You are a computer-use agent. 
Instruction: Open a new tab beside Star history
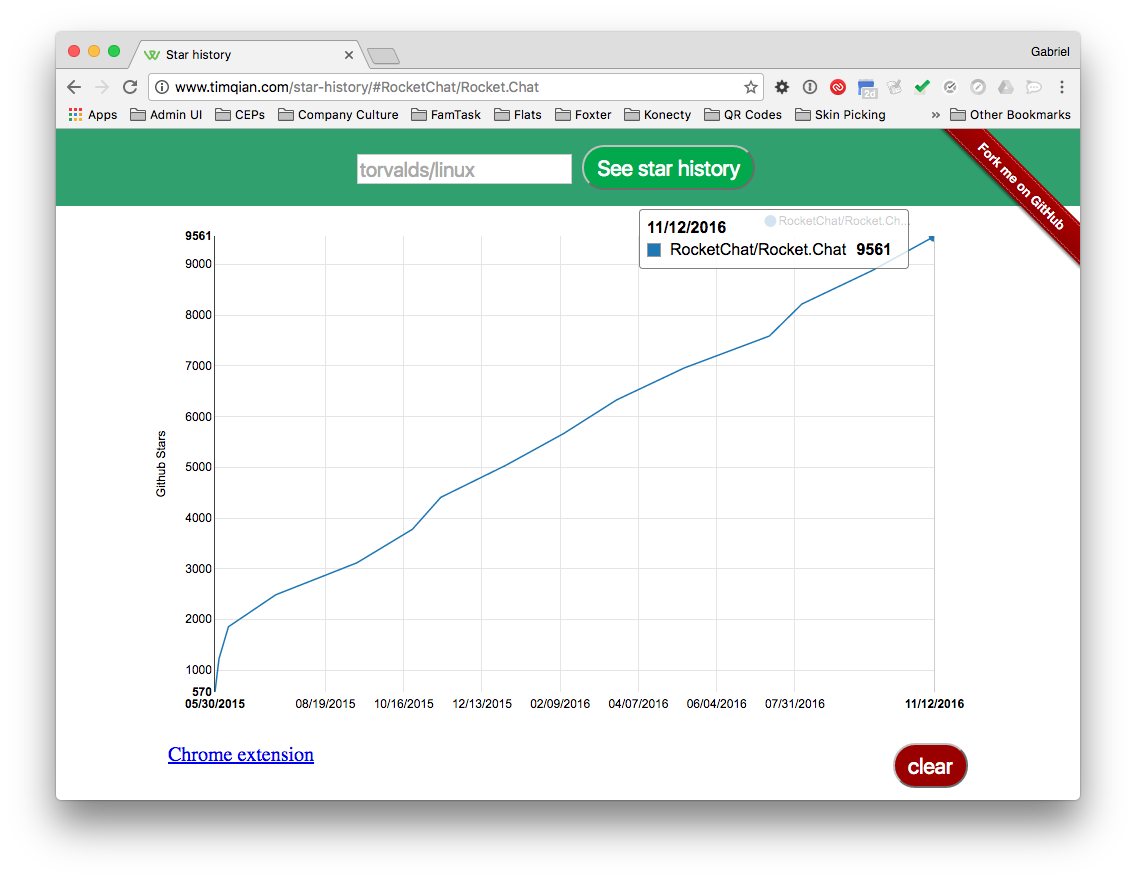coord(383,56)
